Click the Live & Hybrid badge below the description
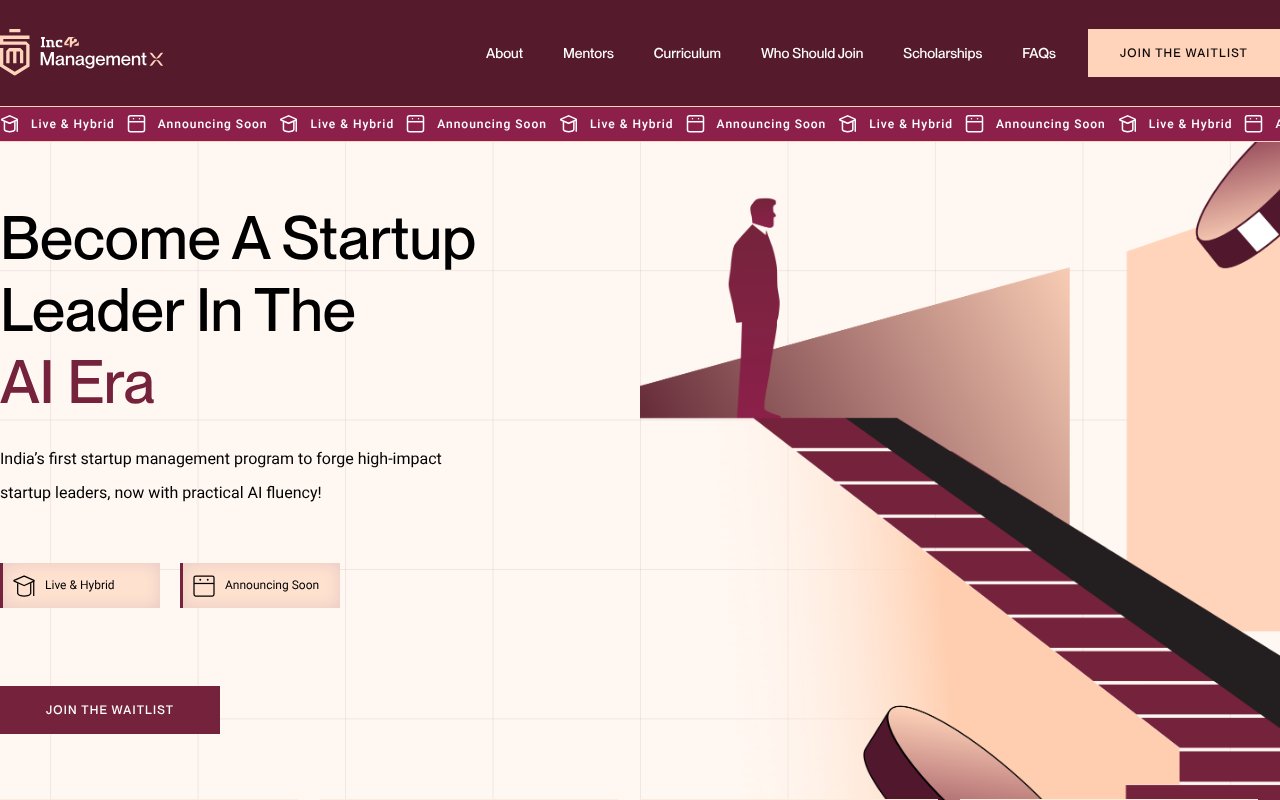Viewport: 1280px width, 800px height. 80,585
